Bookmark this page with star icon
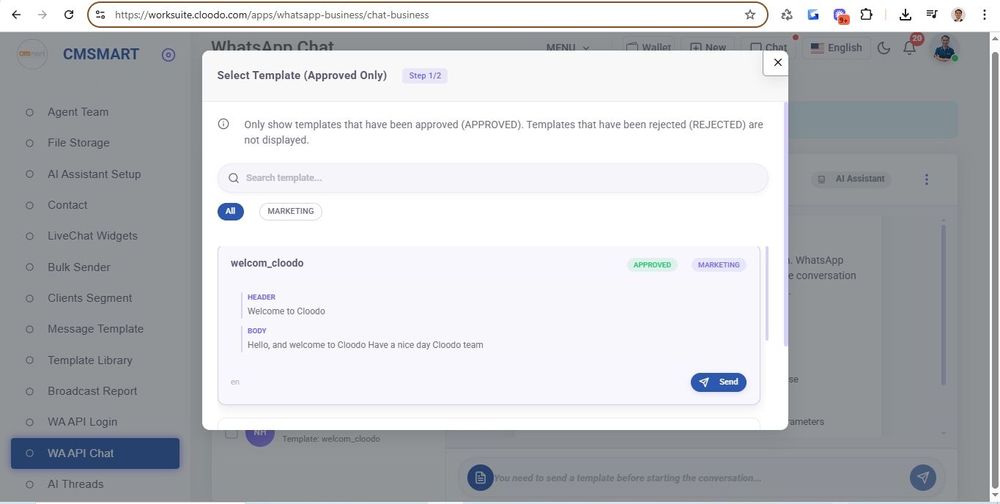 750,15
